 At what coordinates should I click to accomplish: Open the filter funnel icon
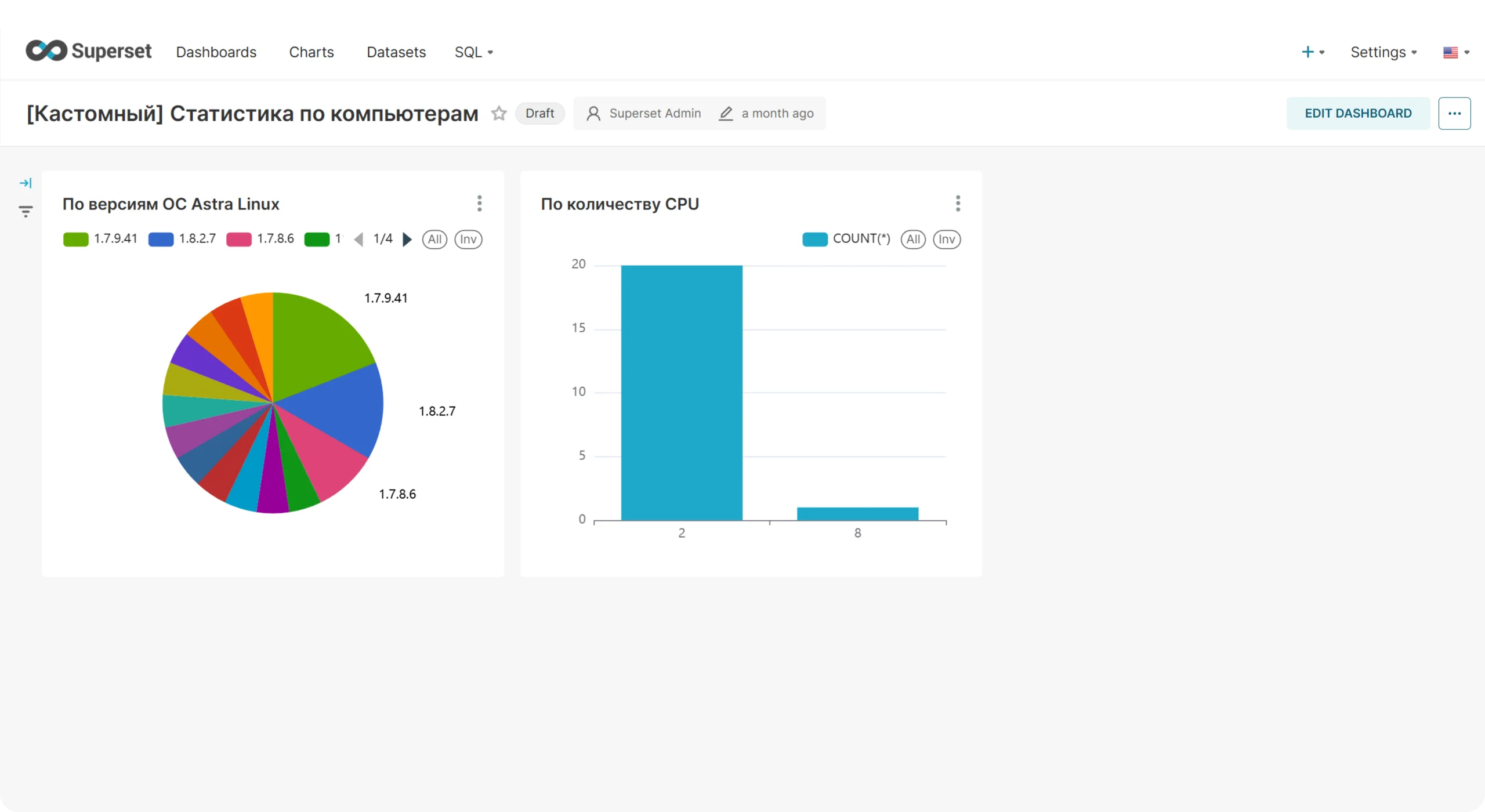(26, 211)
